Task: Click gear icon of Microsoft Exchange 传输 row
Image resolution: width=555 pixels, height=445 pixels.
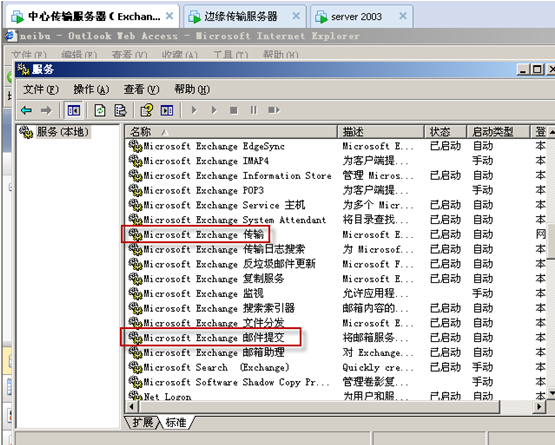Action: click(x=135, y=235)
